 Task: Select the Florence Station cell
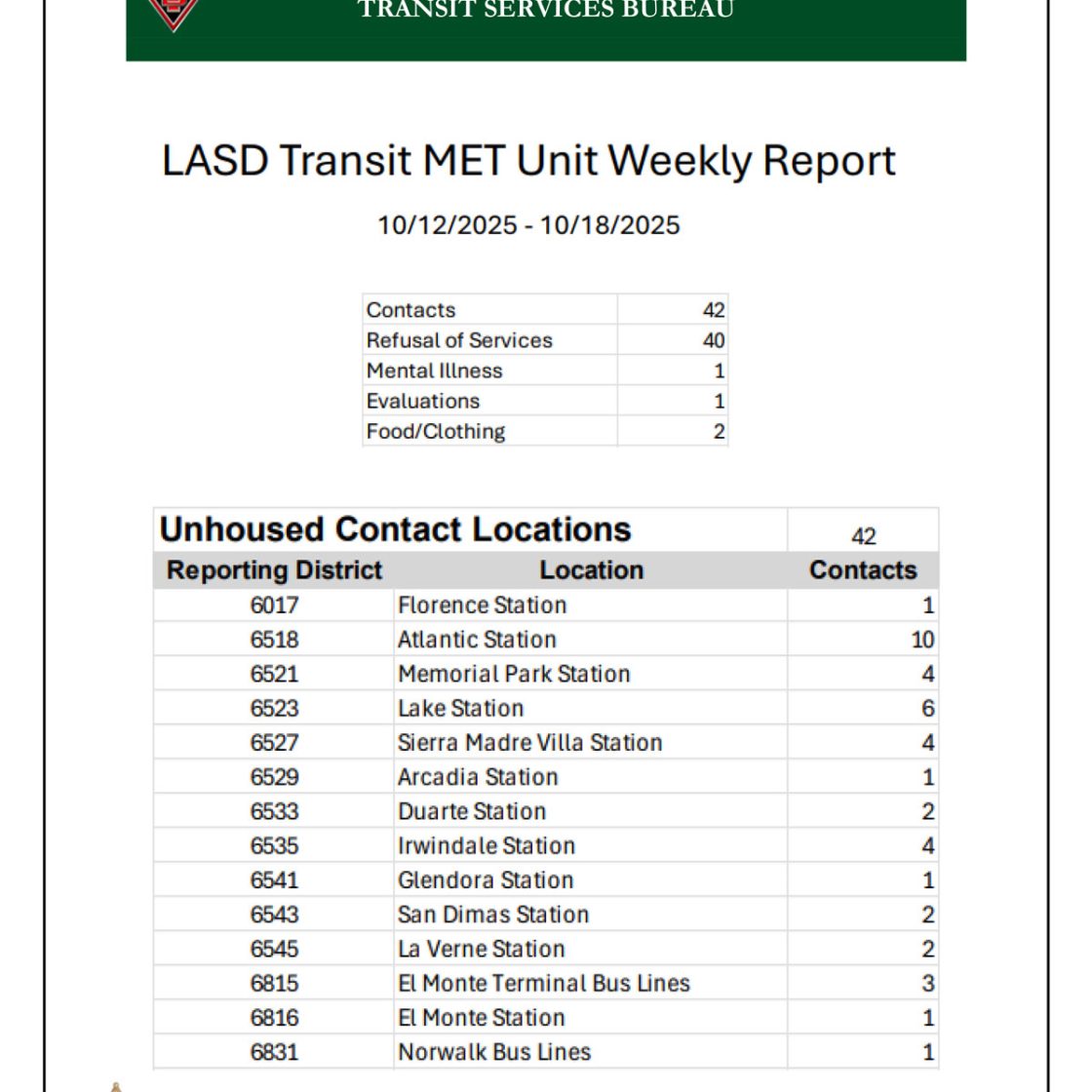pos(482,605)
